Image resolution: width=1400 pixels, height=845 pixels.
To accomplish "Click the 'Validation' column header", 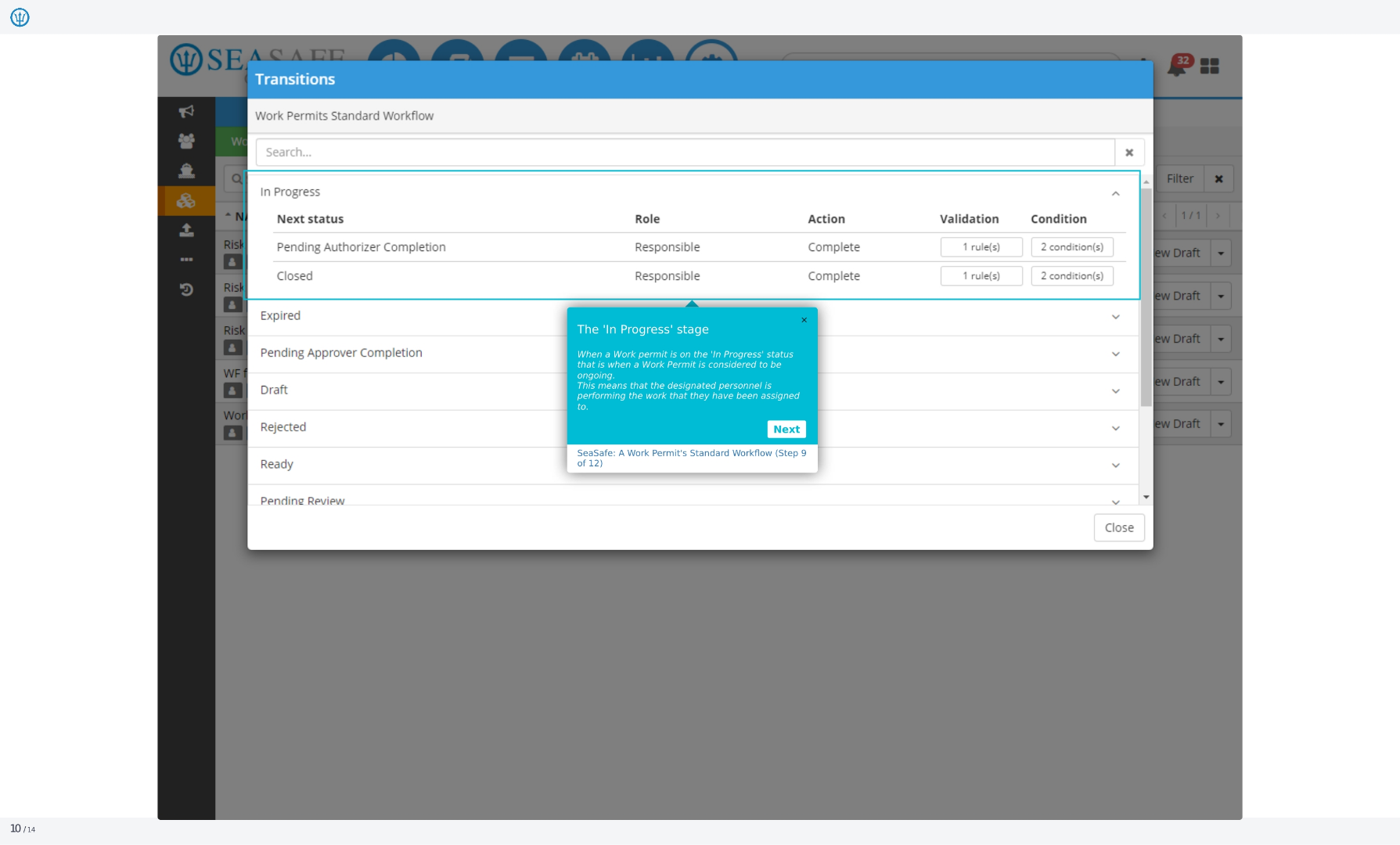I will [x=969, y=219].
